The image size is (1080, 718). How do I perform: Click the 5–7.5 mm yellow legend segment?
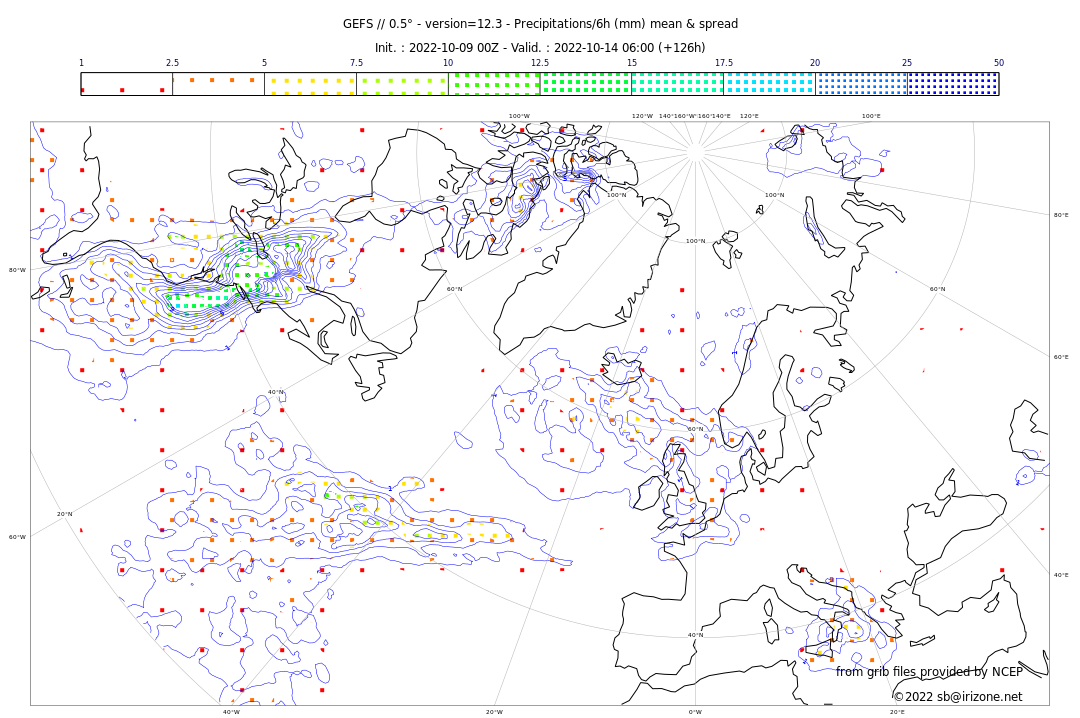click(310, 84)
